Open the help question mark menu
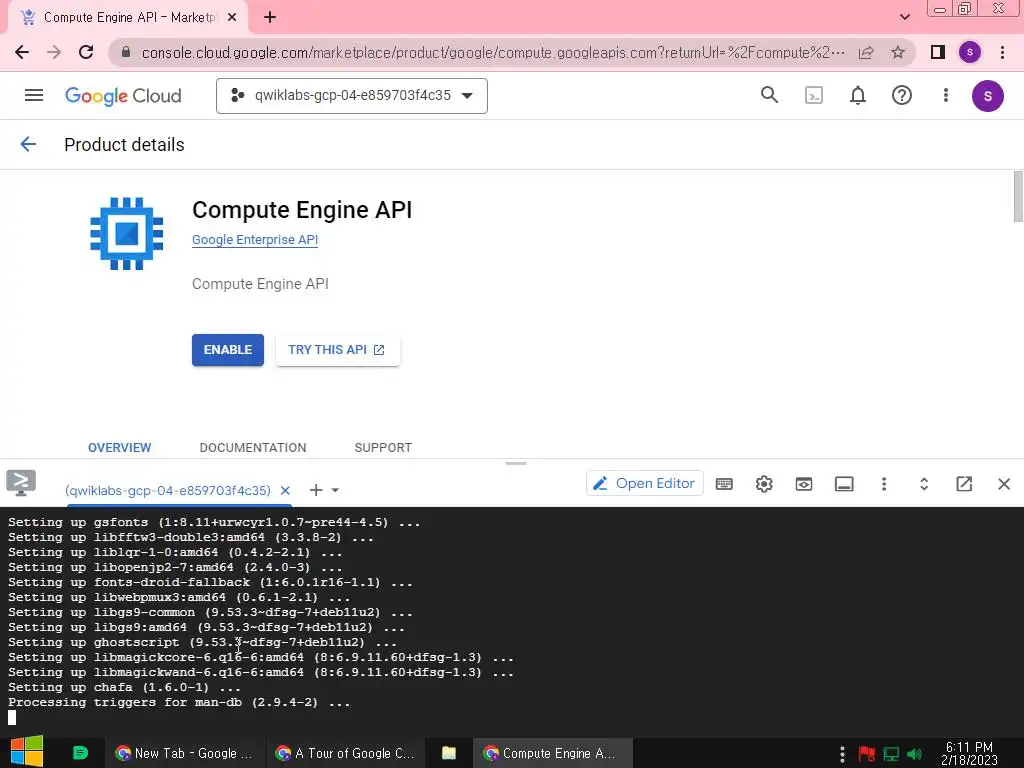Image resolution: width=1024 pixels, height=768 pixels. click(901, 95)
